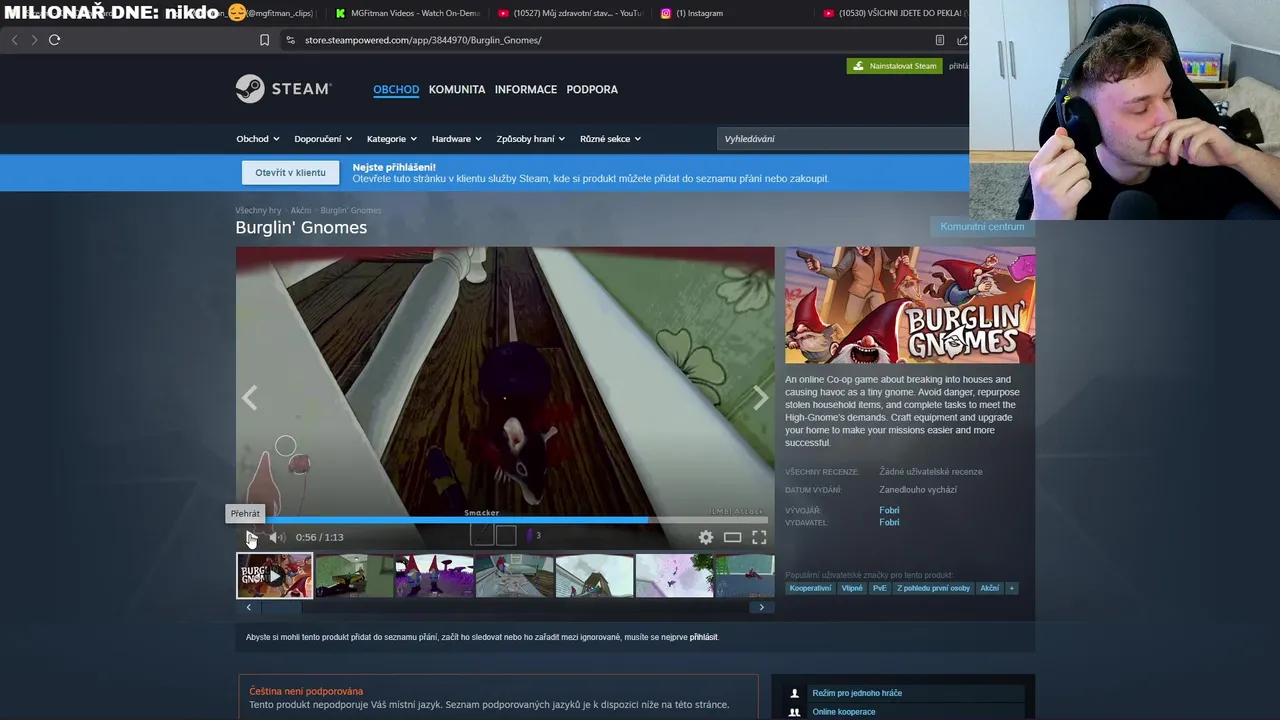
Task: Click the Steam logo in the header
Action: (283, 89)
